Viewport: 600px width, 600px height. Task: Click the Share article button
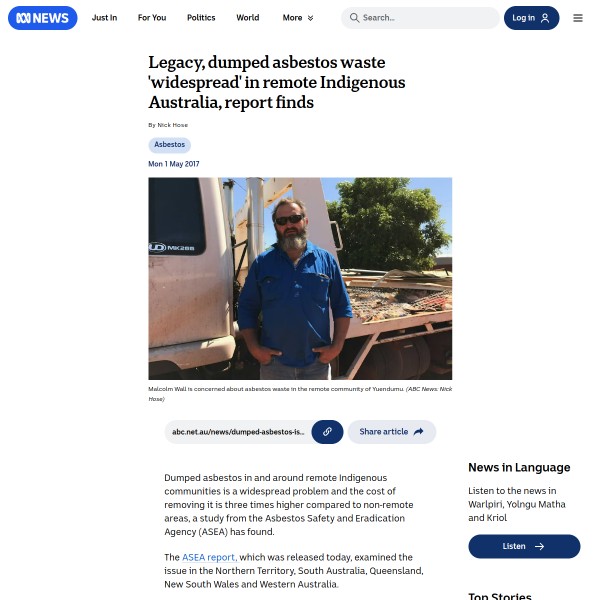391,432
